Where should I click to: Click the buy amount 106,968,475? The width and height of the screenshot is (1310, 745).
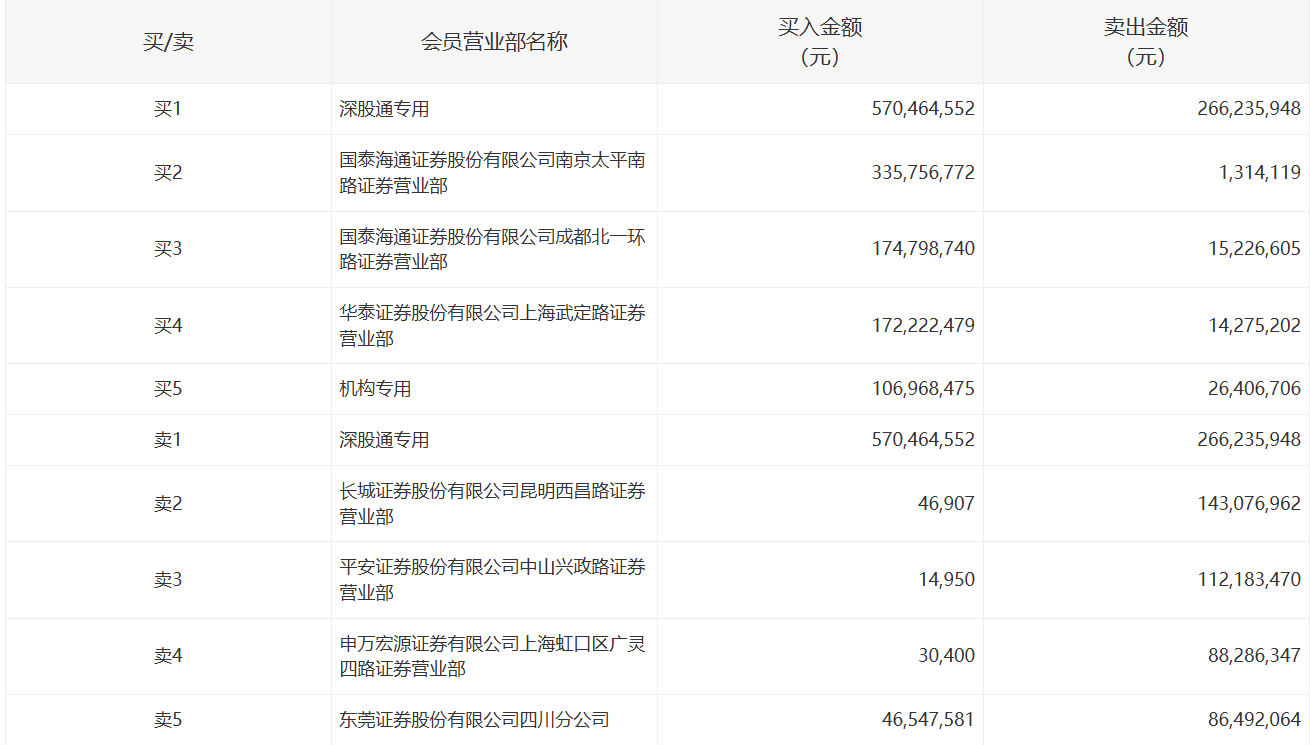click(923, 389)
